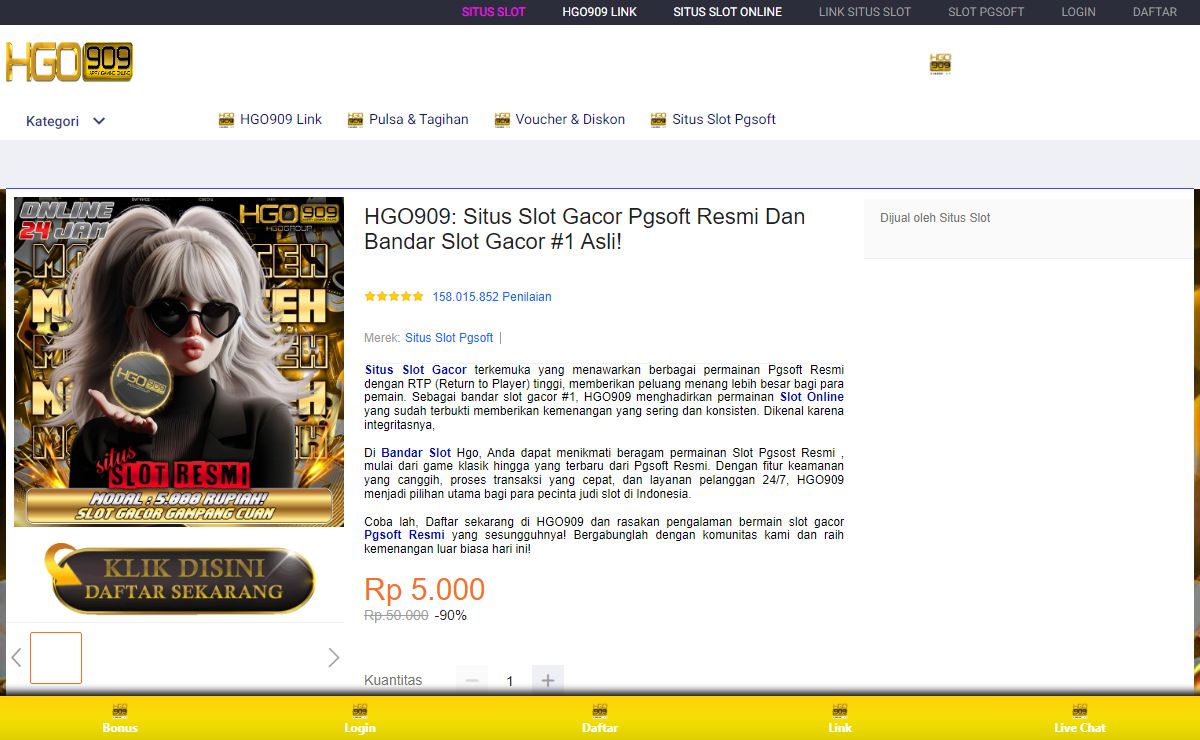Open SITUS SLOT ONLINE in top navigation
The image size is (1200, 740).
727,12
